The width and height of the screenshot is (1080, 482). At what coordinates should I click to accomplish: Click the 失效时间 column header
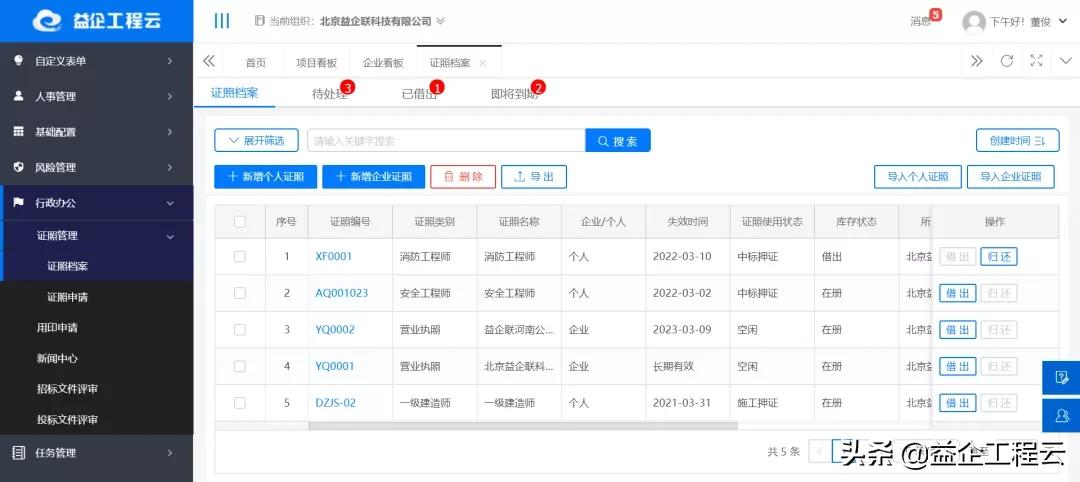[x=687, y=222]
